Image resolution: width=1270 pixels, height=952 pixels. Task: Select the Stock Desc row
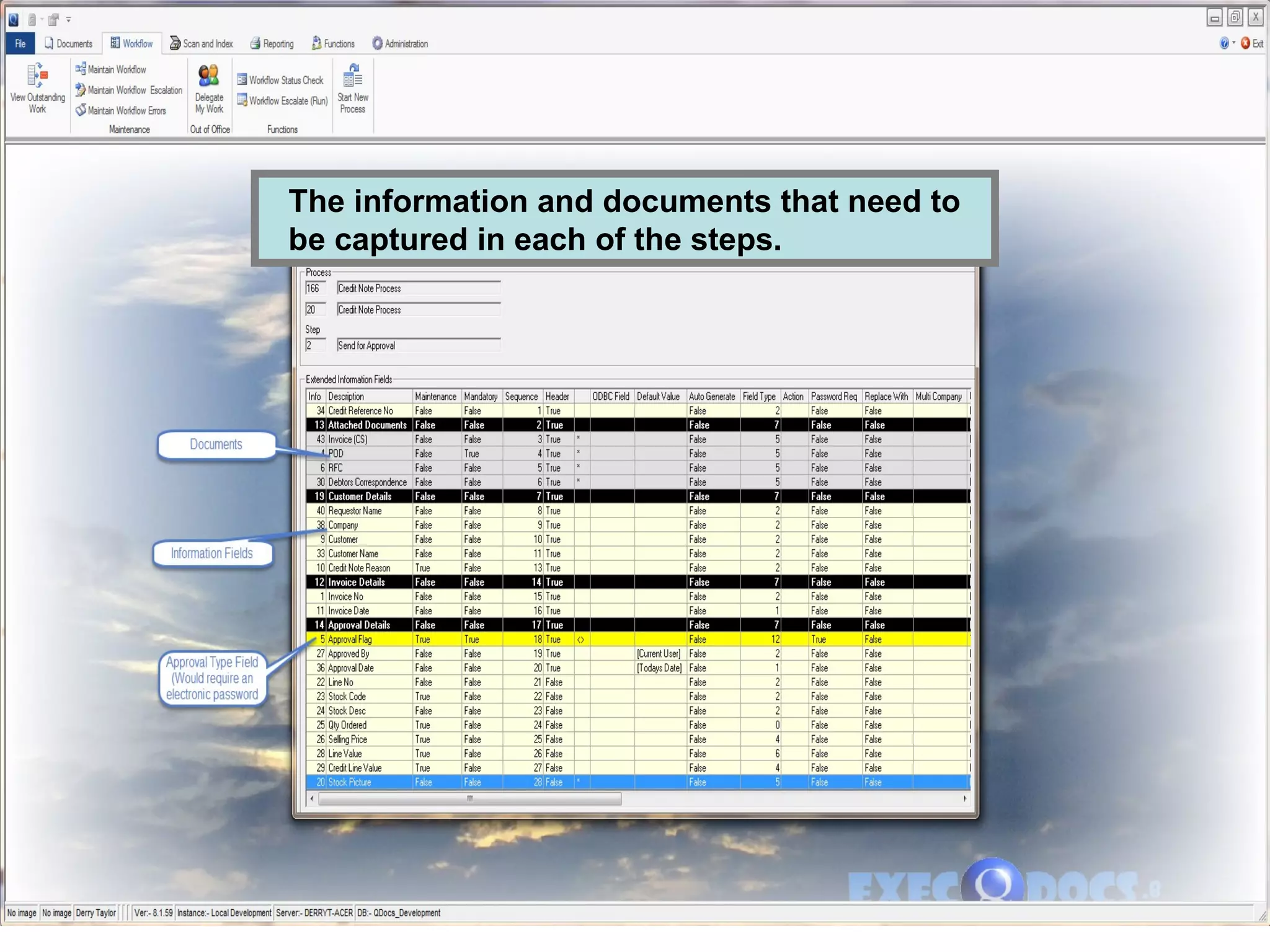[637, 710]
